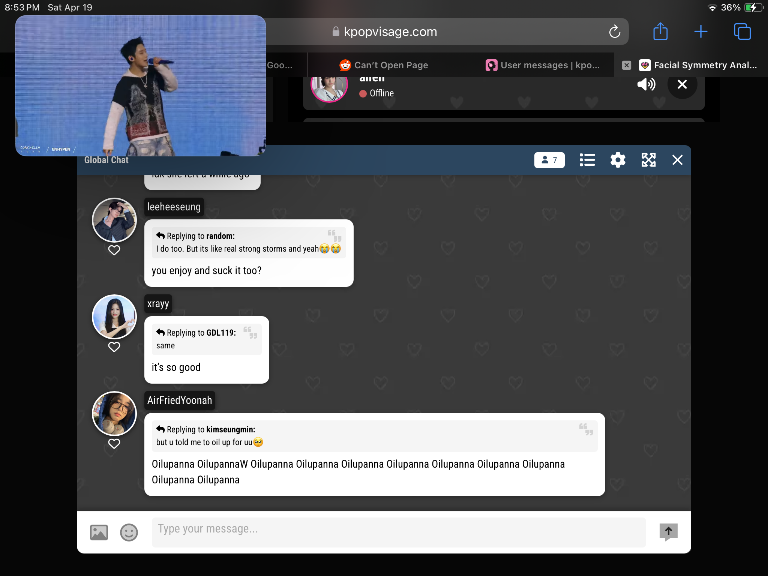The height and width of the screenshot is (576, 768).
Task: Open the quoted reply to GDL119
Action: tap(206, 339)
